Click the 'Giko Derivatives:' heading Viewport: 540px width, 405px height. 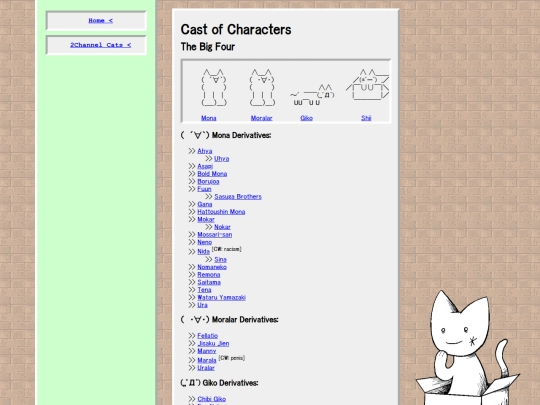click(230, 383)
